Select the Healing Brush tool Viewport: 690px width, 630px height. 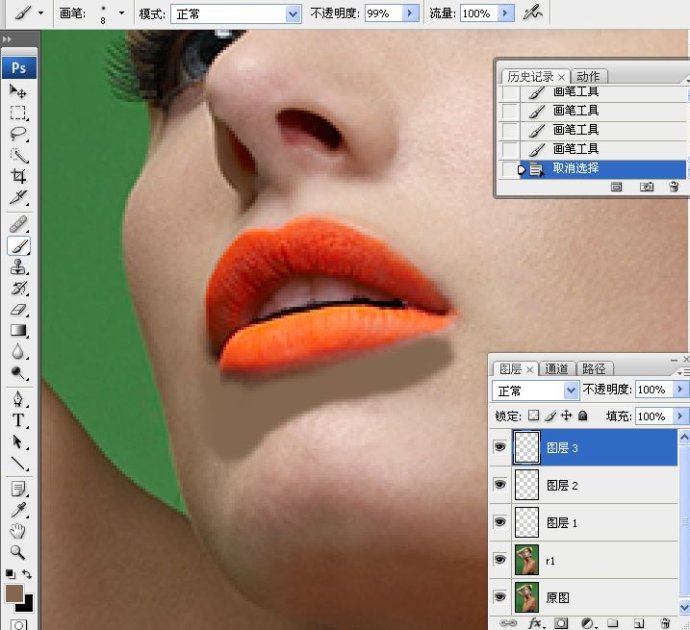point(18,224)
